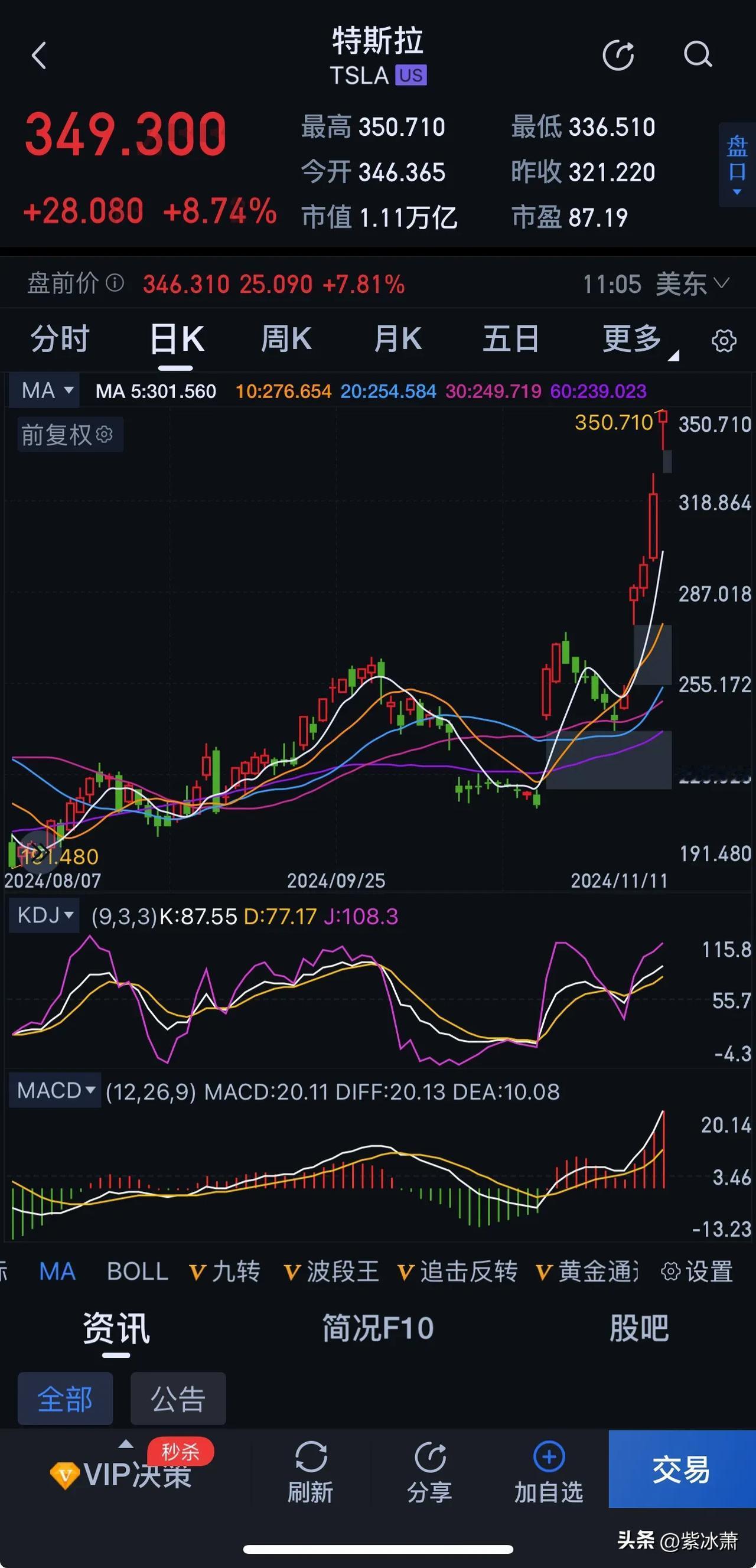Select the MA overlay indicator
The image size is (756, 1568).
pyautogui.click(x=57, y=1272)
